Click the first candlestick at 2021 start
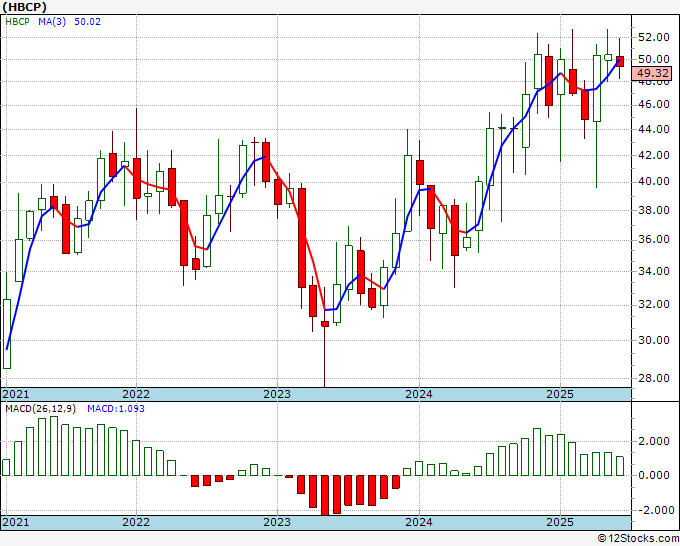The image size is (680, 546). coord(7,334)
